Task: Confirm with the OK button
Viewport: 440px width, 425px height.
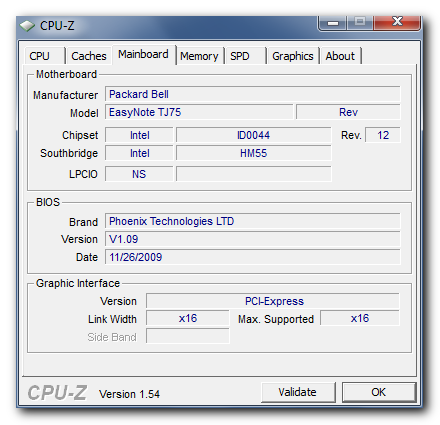Action: (379, 392)
